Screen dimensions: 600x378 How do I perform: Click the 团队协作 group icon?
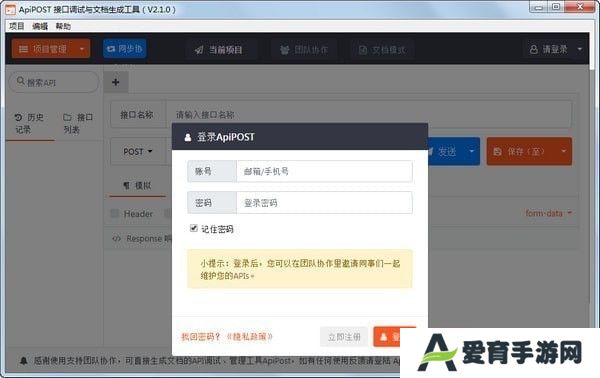point(284,50)
